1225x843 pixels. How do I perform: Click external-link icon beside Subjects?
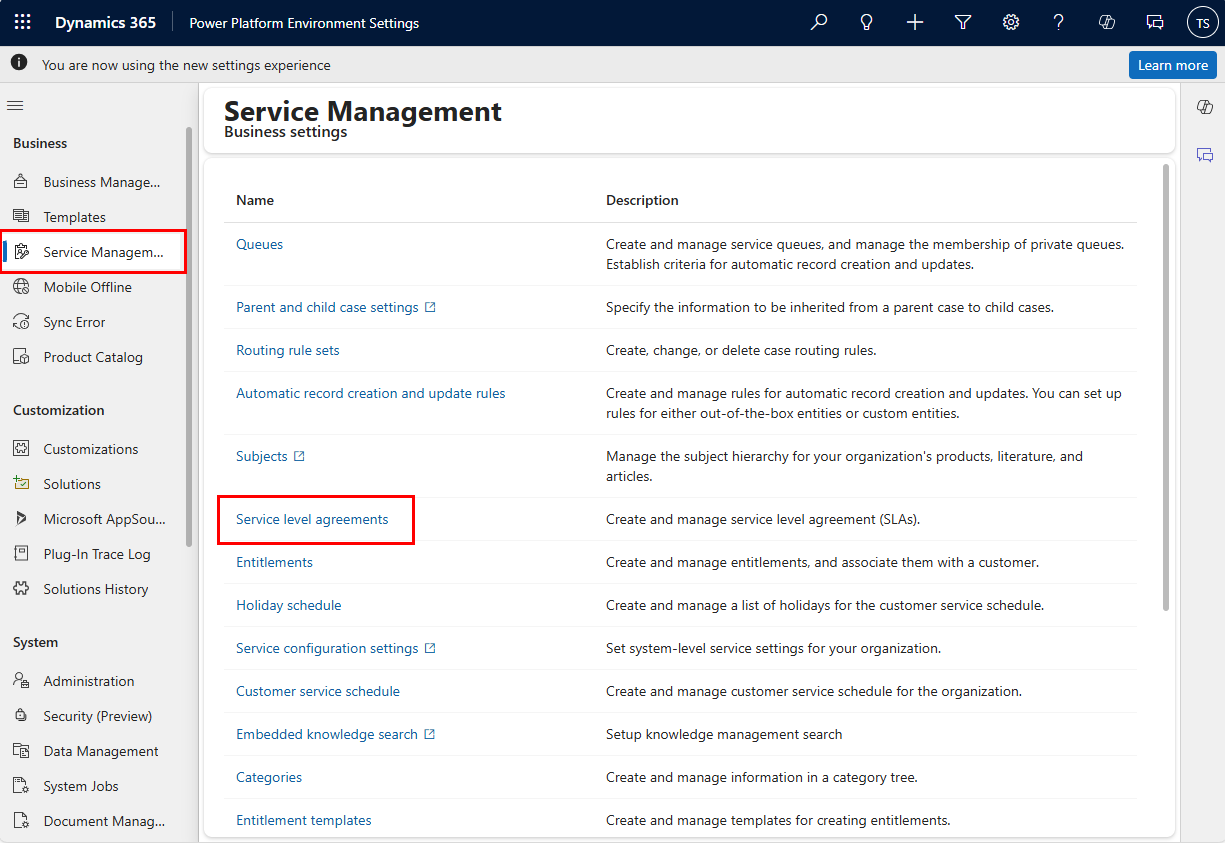299,456
